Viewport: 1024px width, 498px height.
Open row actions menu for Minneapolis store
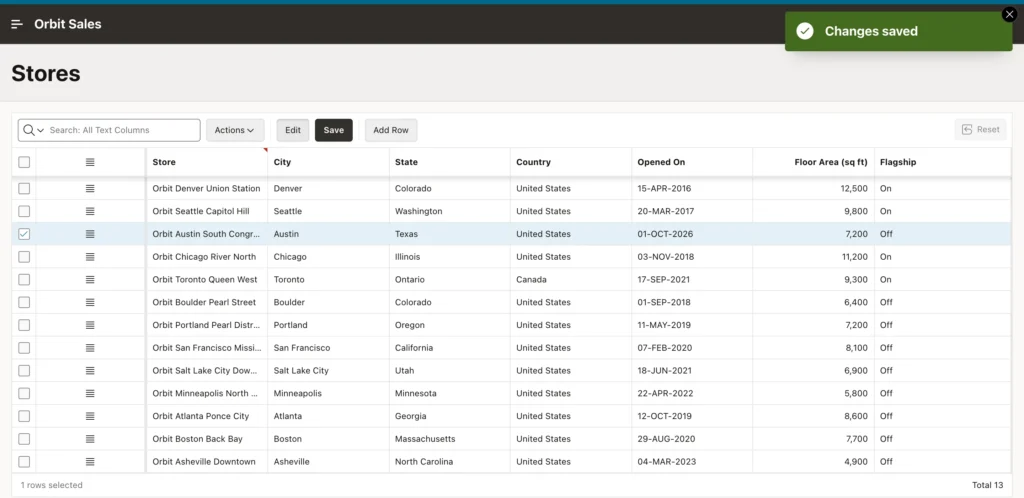pos(90,393)
